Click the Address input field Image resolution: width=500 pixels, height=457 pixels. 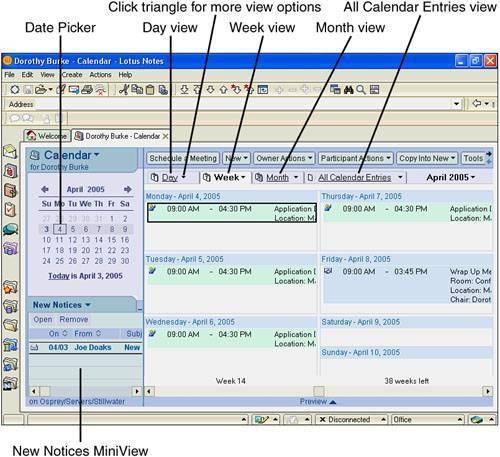(243, 104)
